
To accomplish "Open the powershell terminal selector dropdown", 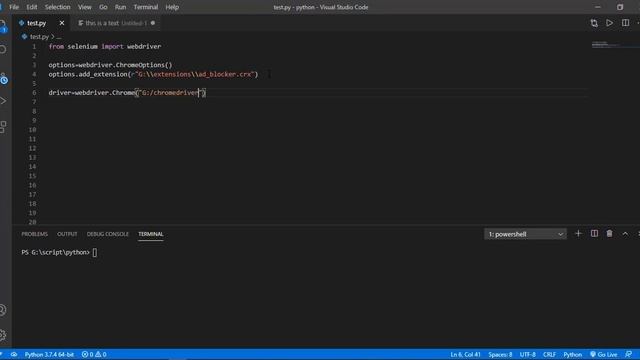I will [525, 234].
